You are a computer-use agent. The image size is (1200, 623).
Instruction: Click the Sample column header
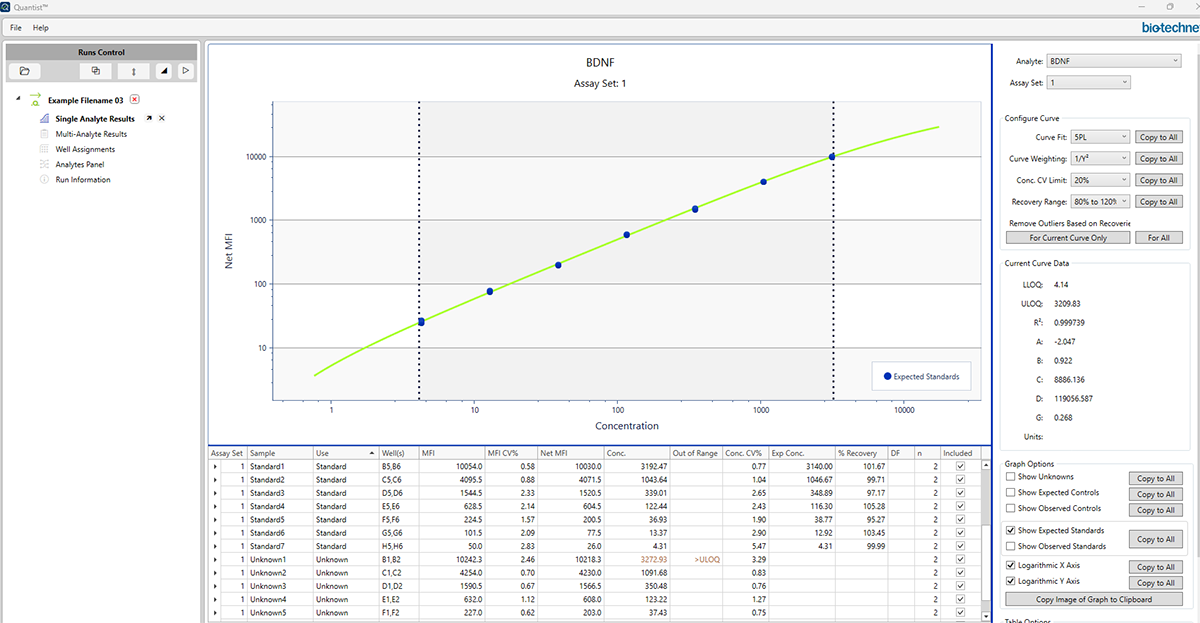(x=280, y=453)
